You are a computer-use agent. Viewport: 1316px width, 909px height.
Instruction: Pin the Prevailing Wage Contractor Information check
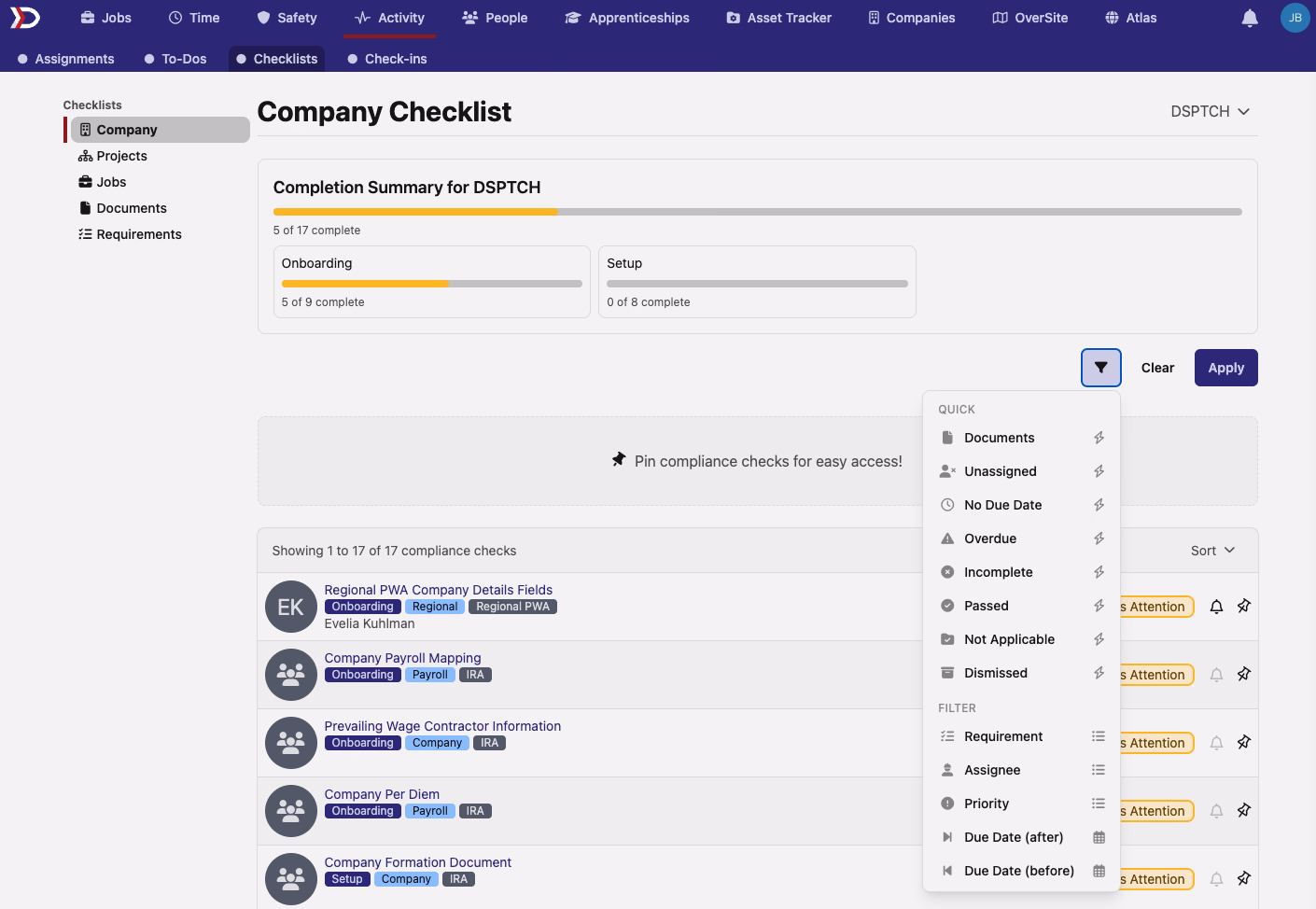(1244, 743)
